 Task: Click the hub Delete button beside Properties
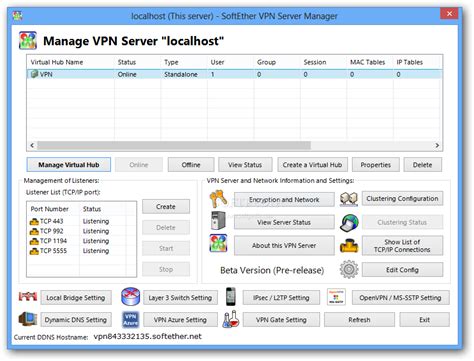pyautogui.click(x=422, y=165)
